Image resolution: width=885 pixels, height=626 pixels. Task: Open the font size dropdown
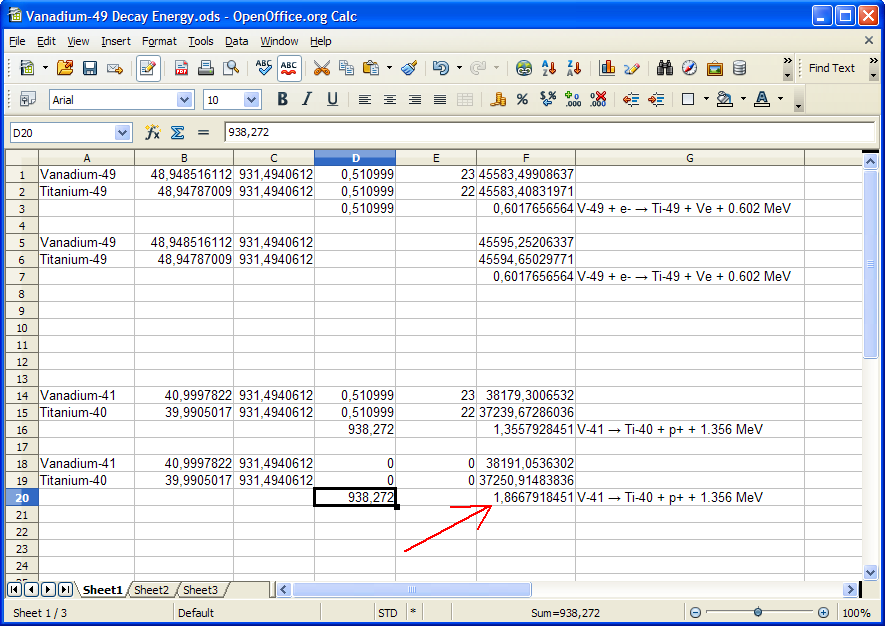pyautogui.click(x=251, y=100)
